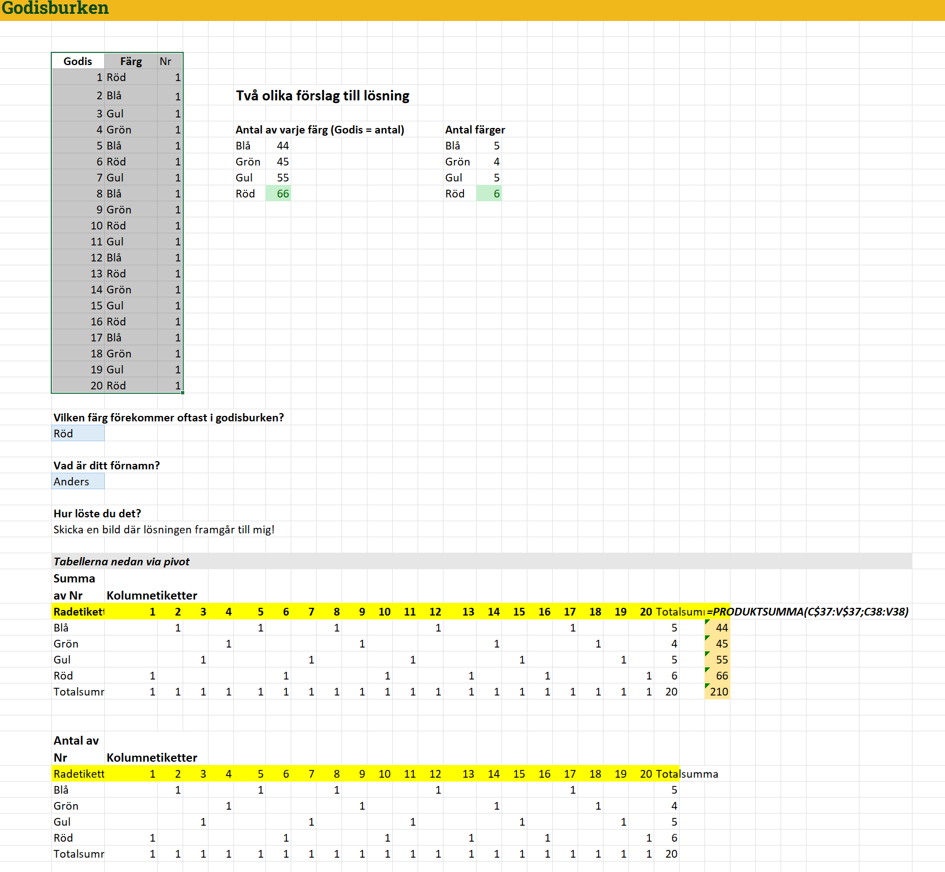Click the name cell containing Anders
Screen dimensions: 945x872
78,481
